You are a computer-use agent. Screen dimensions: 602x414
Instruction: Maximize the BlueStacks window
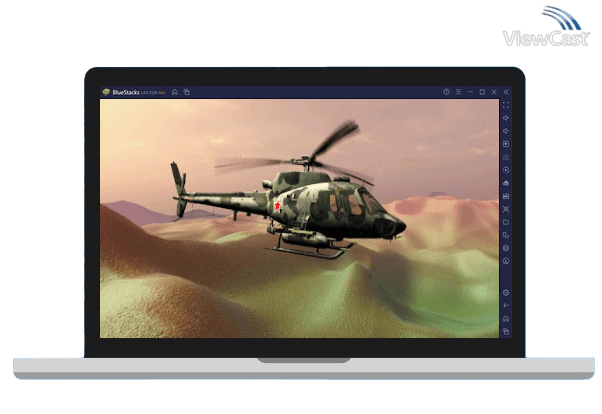click(482, 92)
